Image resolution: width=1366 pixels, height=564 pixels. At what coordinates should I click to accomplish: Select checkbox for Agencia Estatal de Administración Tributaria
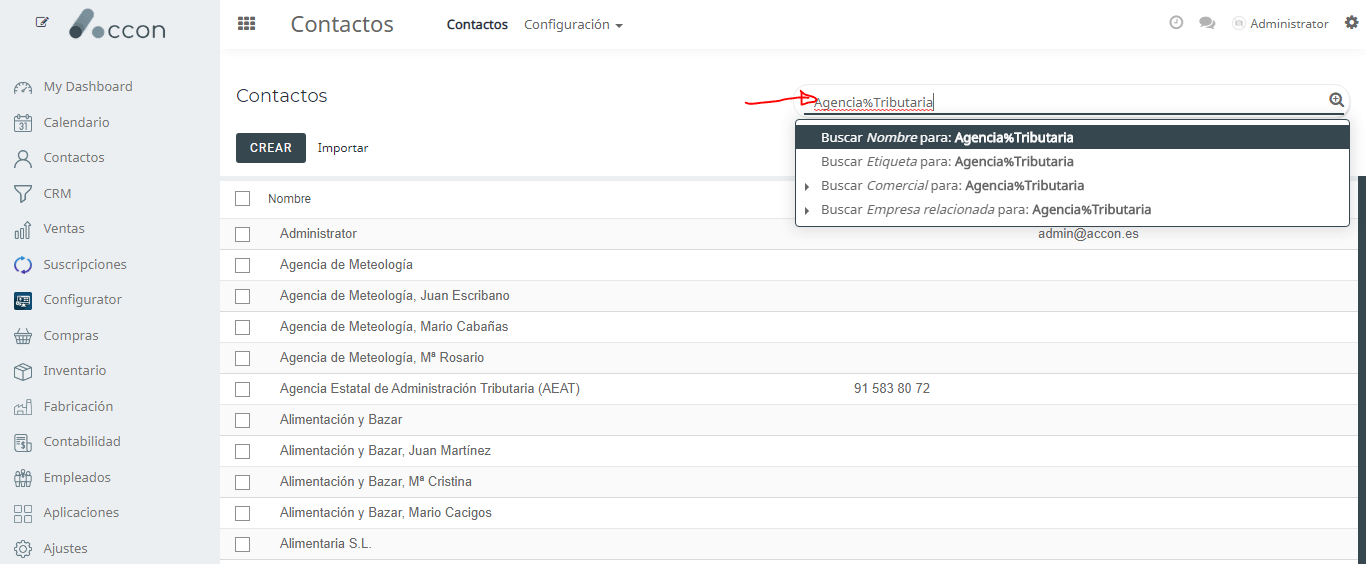tap(242, 389)
